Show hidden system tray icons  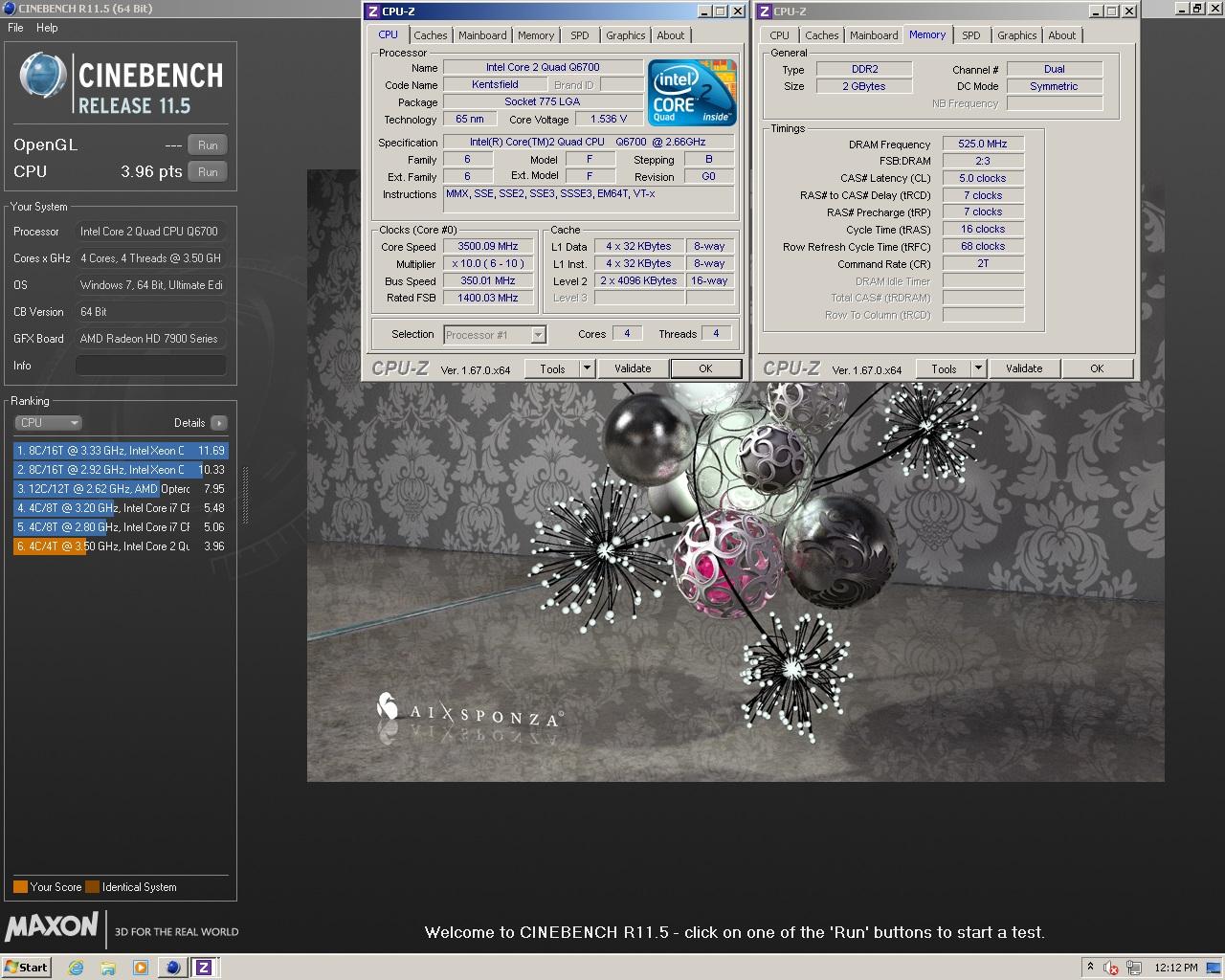tap(1089, 968)
